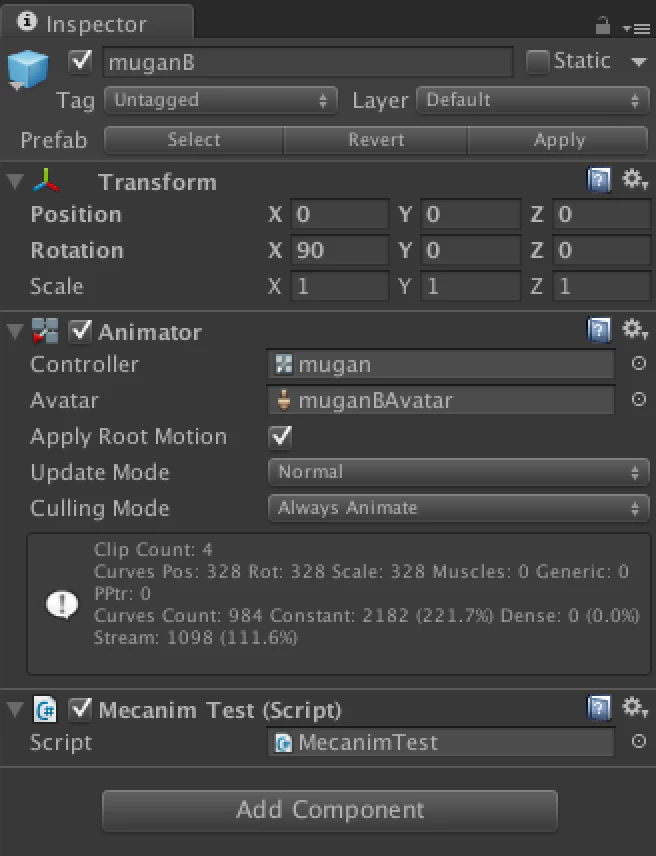Enable the Static checkbox
The width and height of the screenshot is (656, 856).
538,62
